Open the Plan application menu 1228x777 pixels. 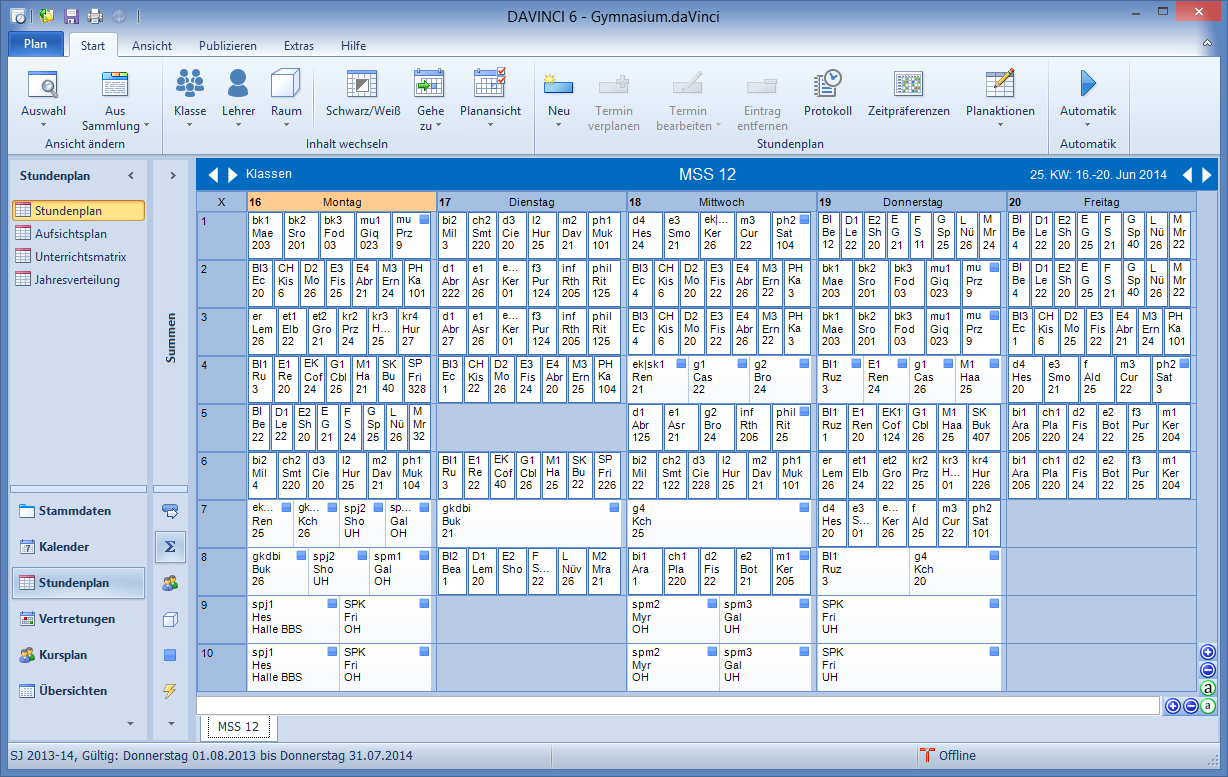tap(36, 44)
